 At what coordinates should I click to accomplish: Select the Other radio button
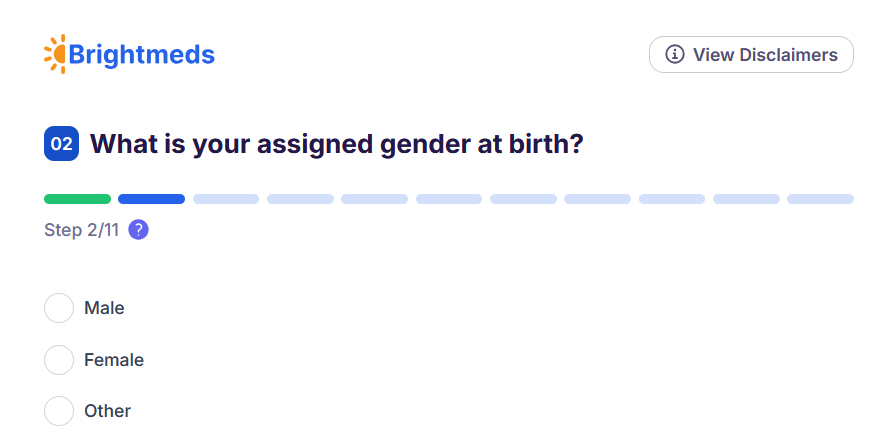pos(59,411)
